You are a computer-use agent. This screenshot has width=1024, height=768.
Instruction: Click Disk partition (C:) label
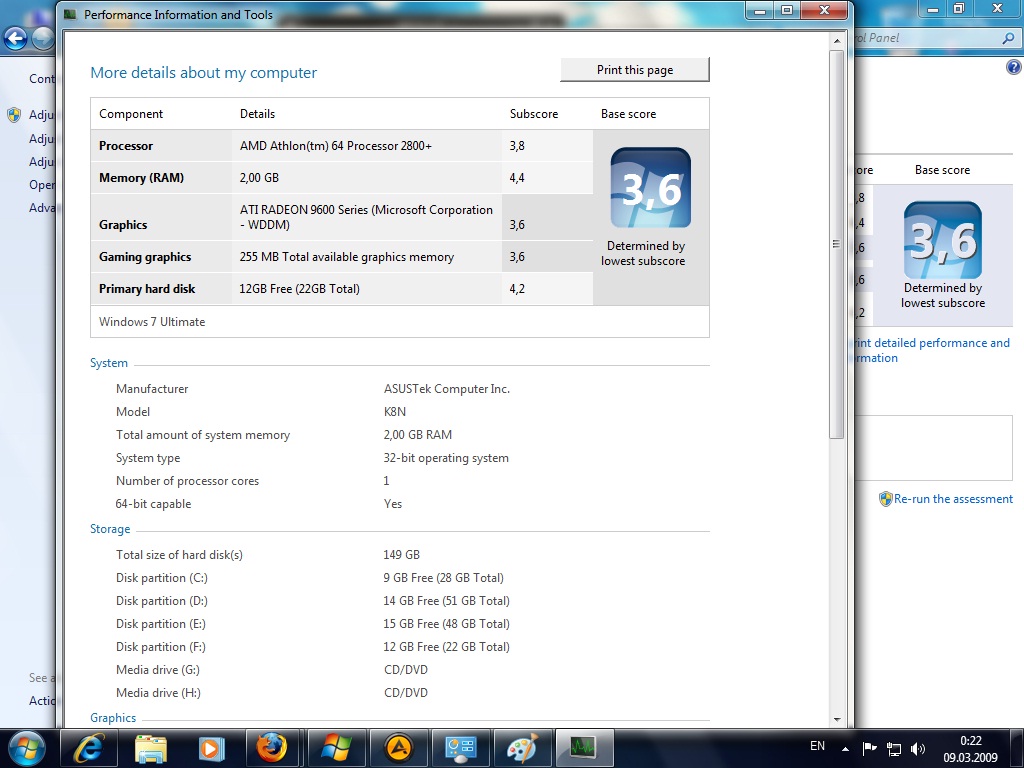pos(162,578)
